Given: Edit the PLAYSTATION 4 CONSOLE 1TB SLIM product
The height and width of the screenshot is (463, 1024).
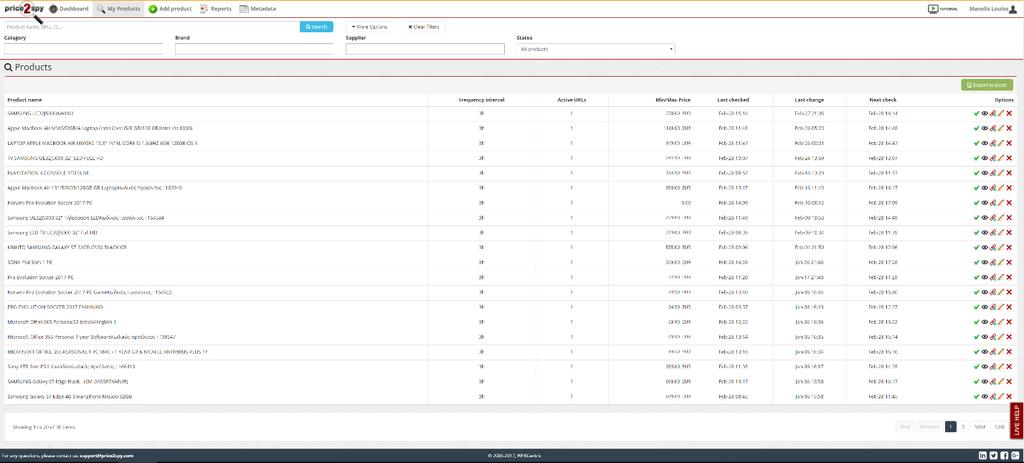Looking at the screenshot, I should (1000, 173).
